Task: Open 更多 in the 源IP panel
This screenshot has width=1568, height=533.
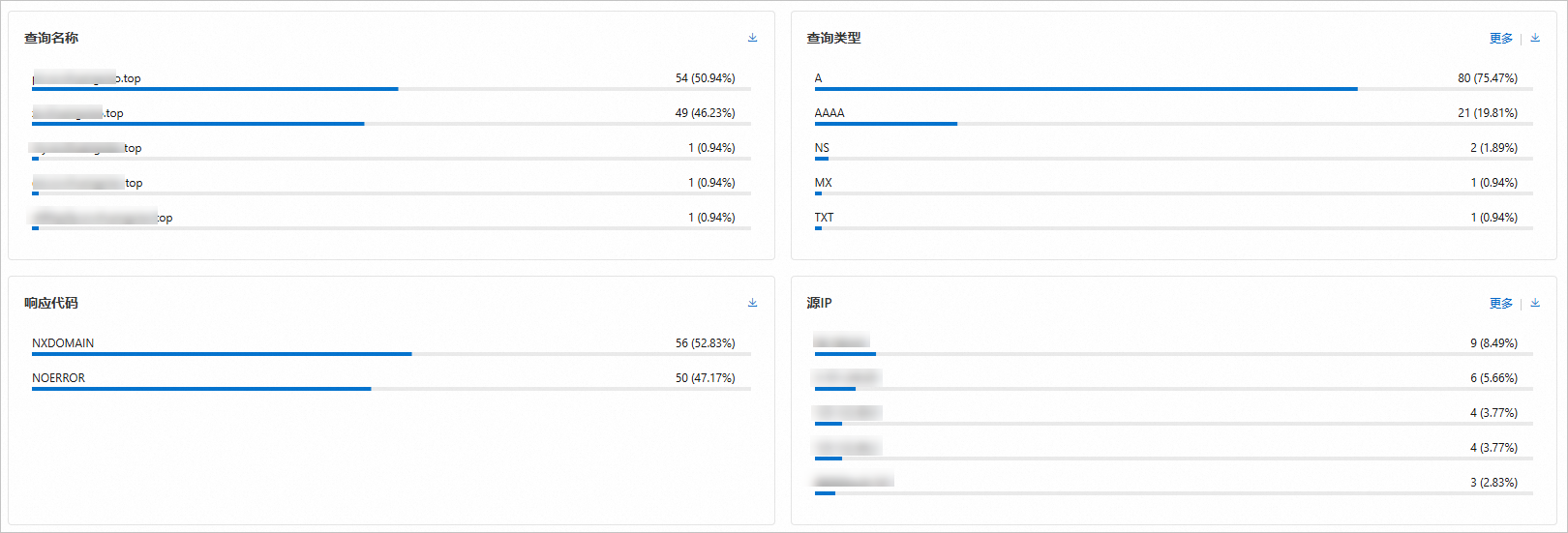Action: click(1500, 304)
